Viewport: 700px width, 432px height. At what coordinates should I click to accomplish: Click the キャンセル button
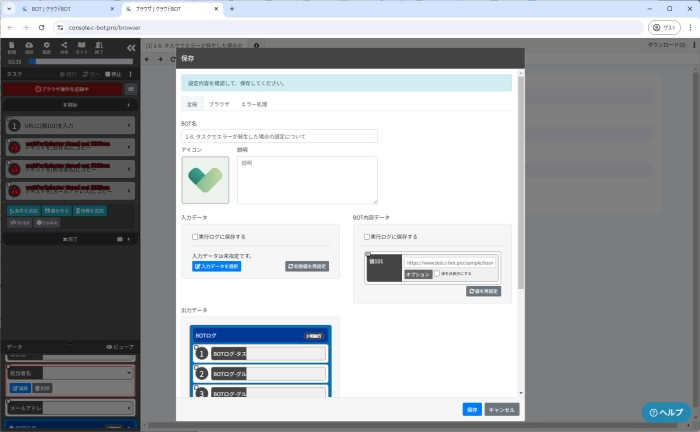[502, 409]
